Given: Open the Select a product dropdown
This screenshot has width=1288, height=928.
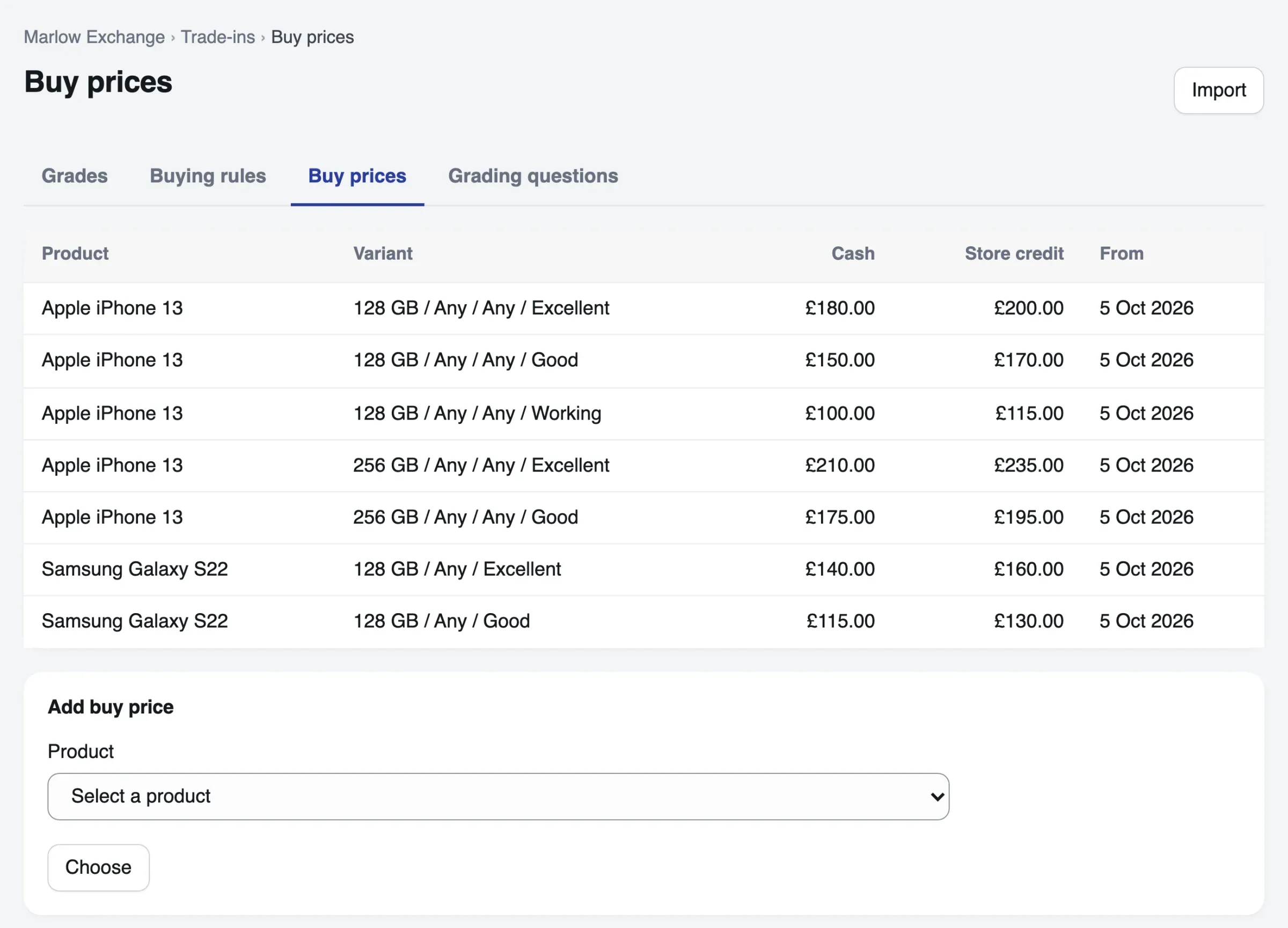Looking at the screenshot, I should pos(498,796).
